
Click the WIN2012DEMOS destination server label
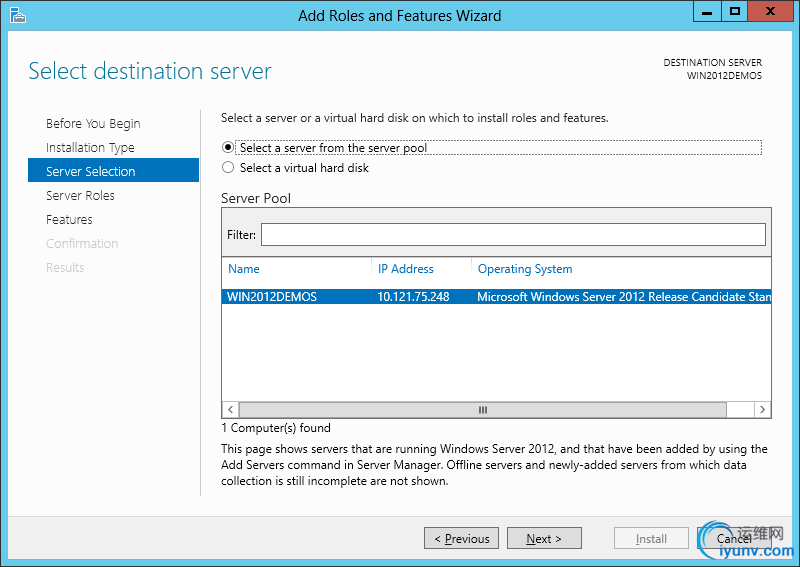point(724,76)
